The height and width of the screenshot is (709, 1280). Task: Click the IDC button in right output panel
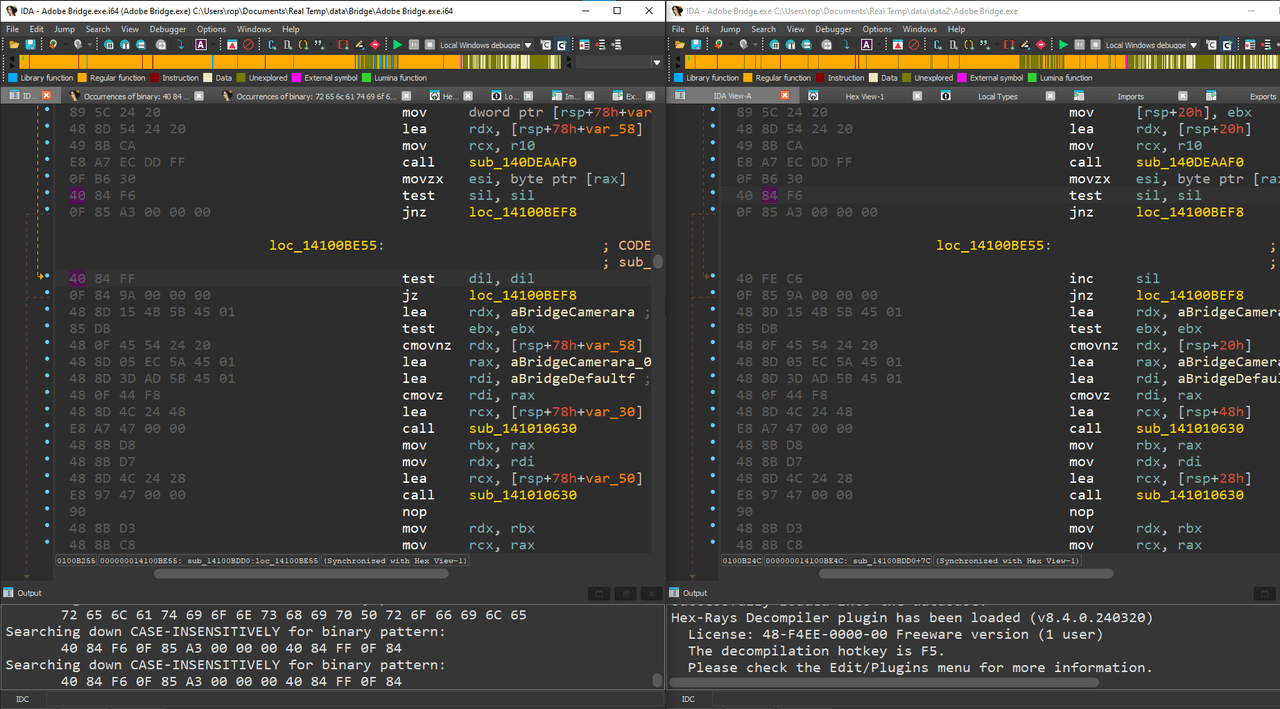point(688,699)
